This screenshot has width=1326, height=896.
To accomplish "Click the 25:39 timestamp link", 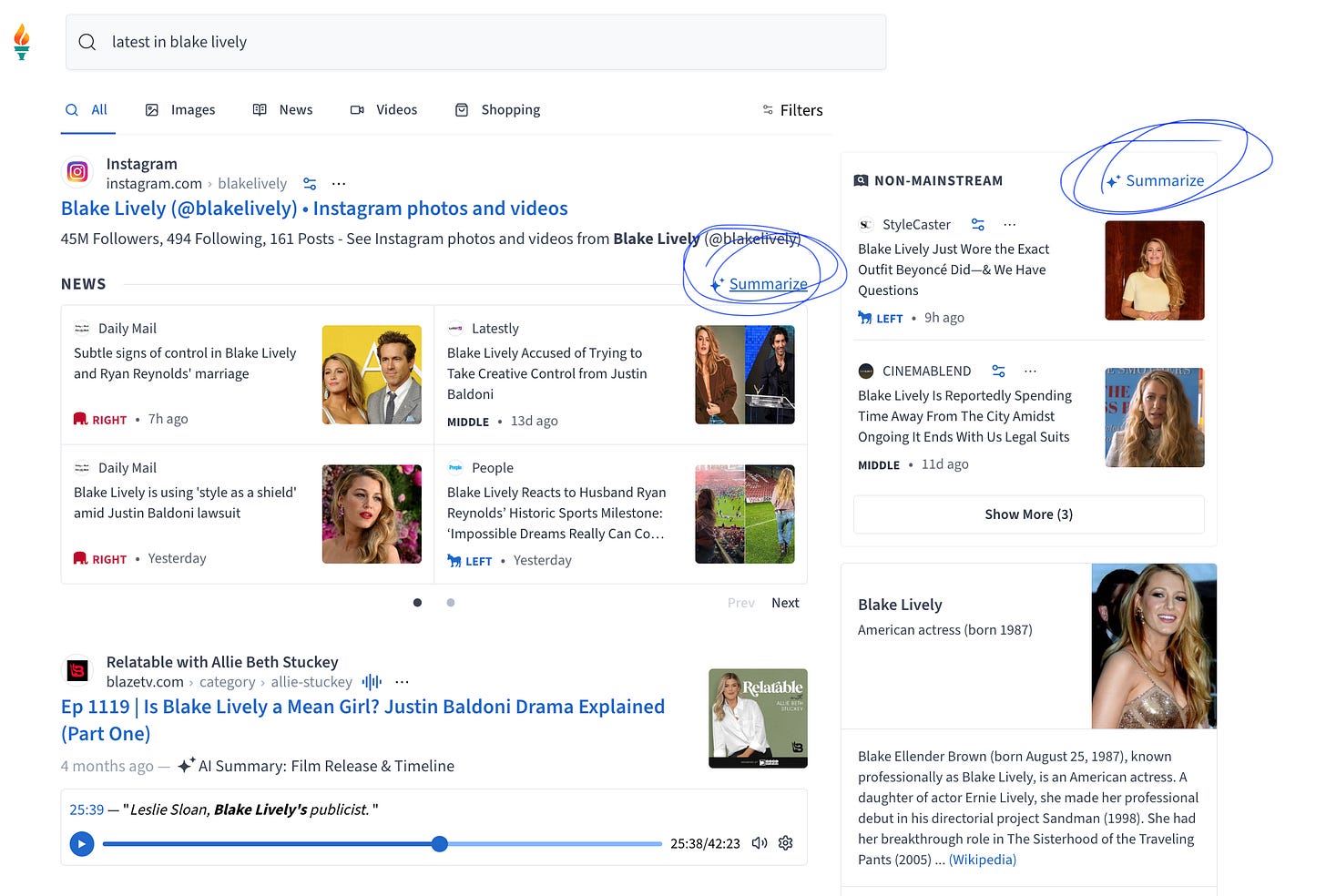I will click(87, 809).
